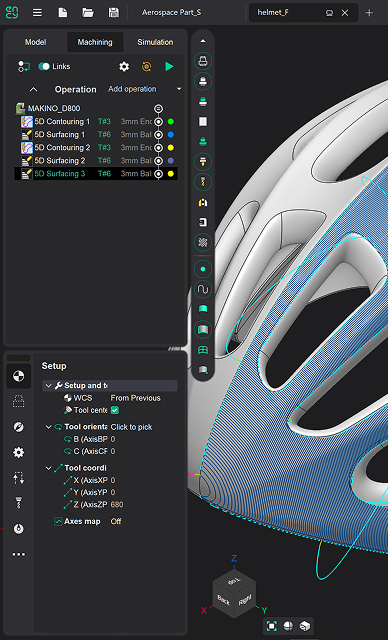This screenshot has height=640, width=388.
Task: Run calculation with green play button
Action: (x=169, y=67)
